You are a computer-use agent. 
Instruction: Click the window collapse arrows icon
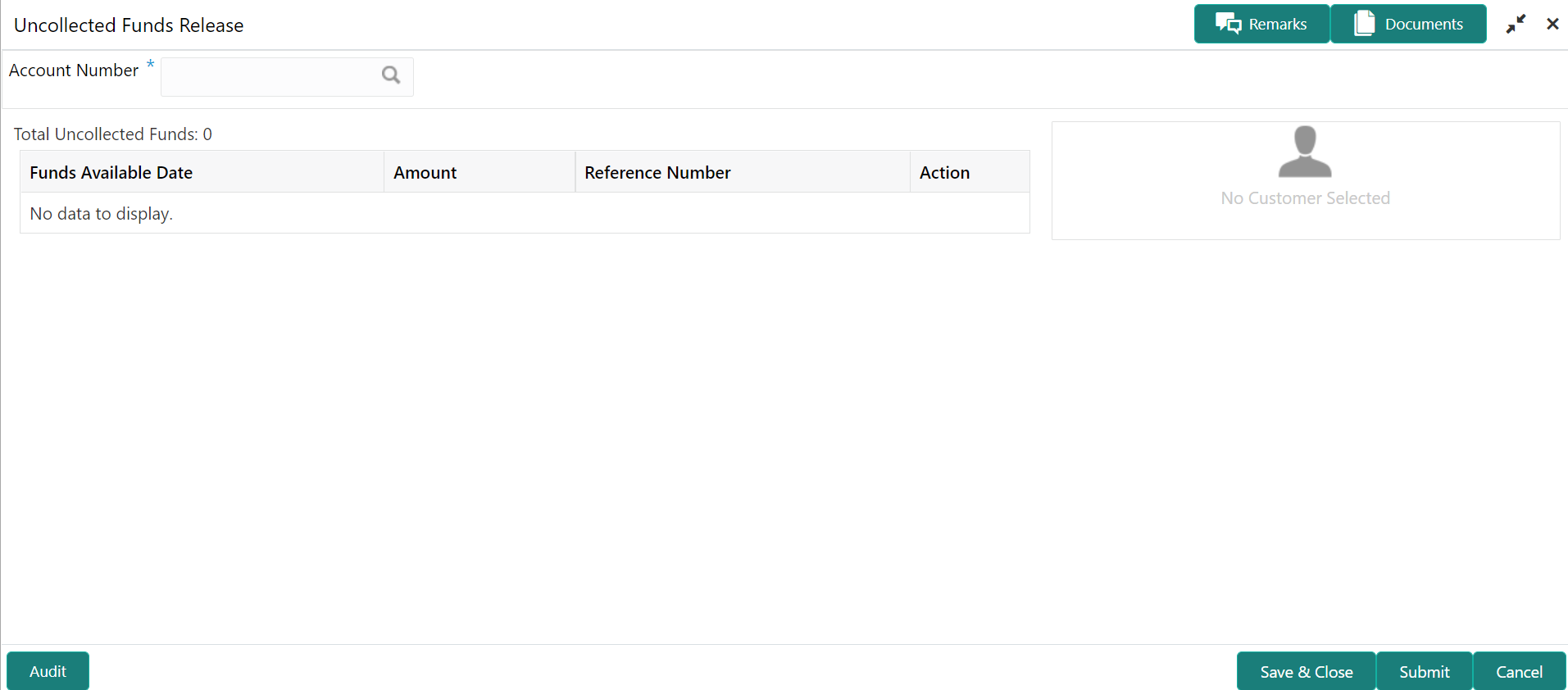coord(1516,25)
